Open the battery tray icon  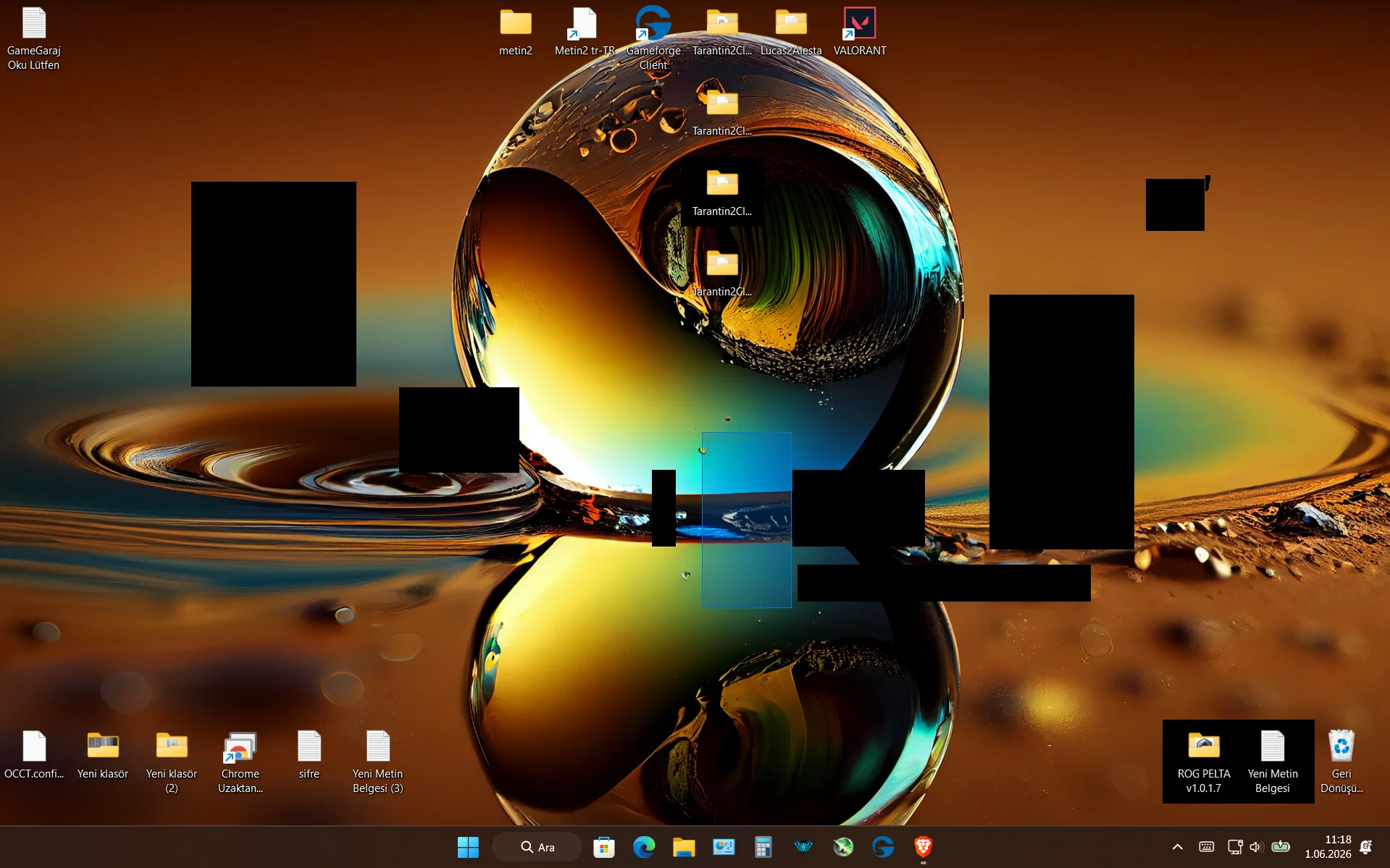[1281, 847]
